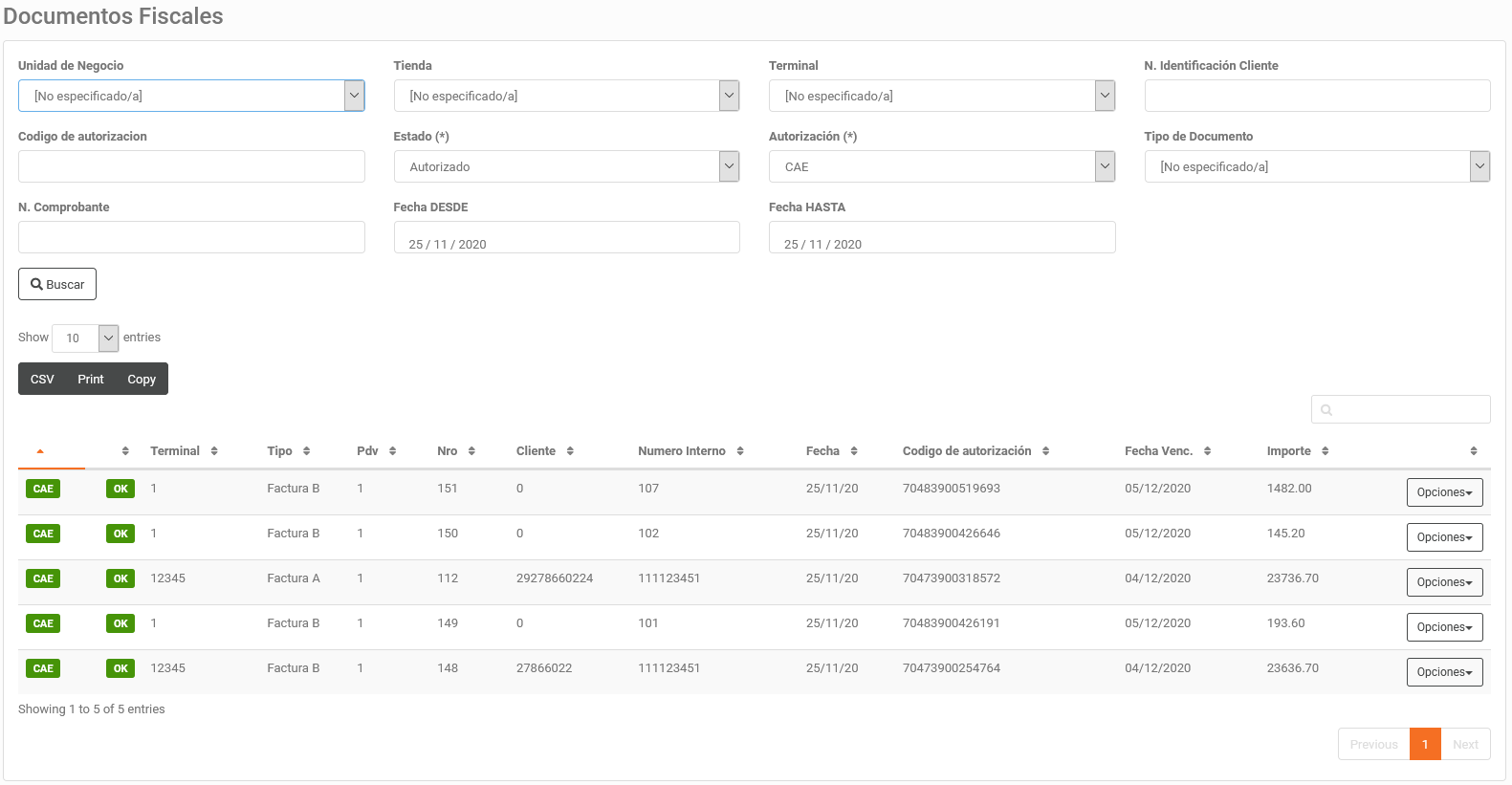Viewport: 1512px width, 785px height.
Task: Change the Show entries count dropdown
Action: pyautogui.click(x=85, y=338)
